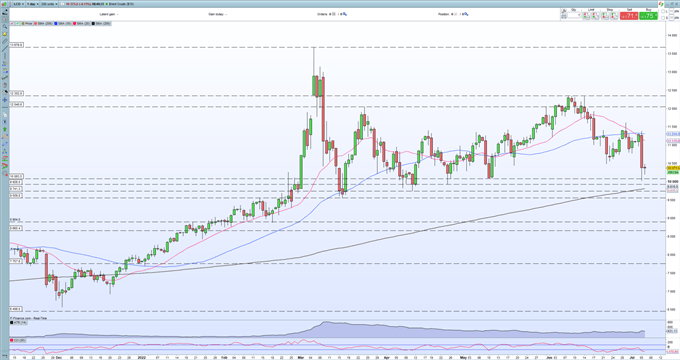Click the ATR(14) indicator label
Screen dimensions: 680x360
[x=19, y=323]
